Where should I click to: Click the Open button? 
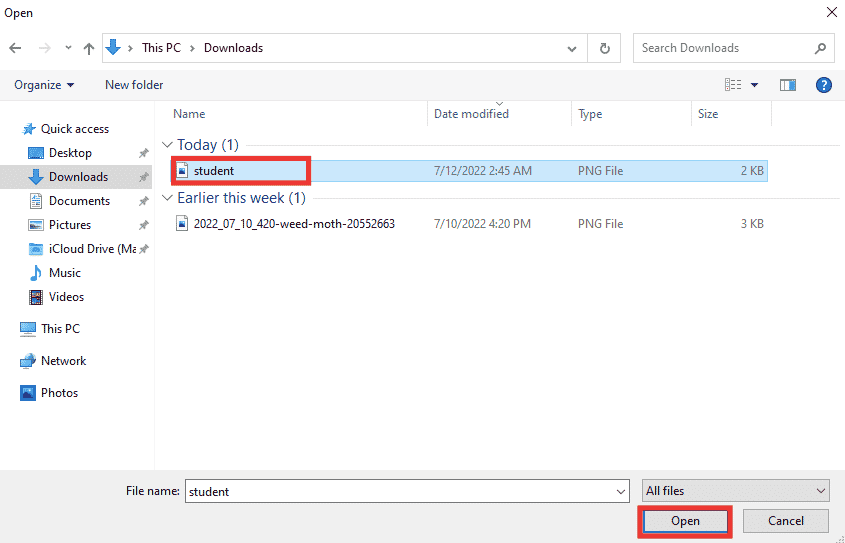click(685, 521)
